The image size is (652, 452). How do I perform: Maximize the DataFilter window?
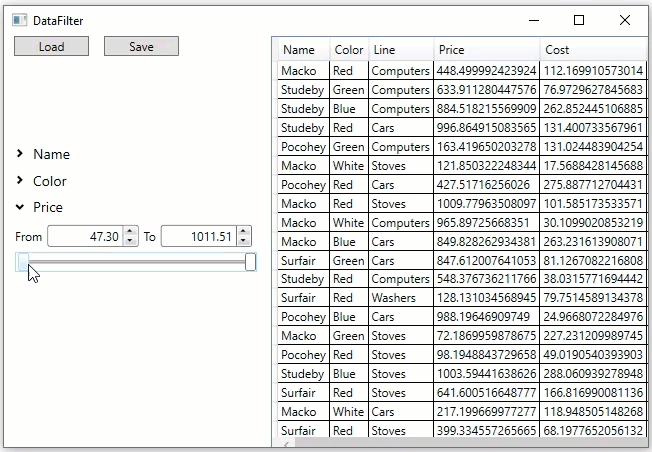579,20
